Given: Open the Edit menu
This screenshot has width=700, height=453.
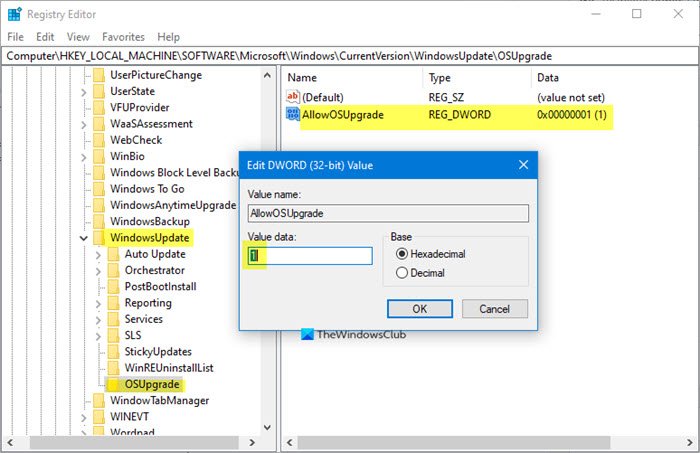Looking at the screenshot, I should point(45,37).
